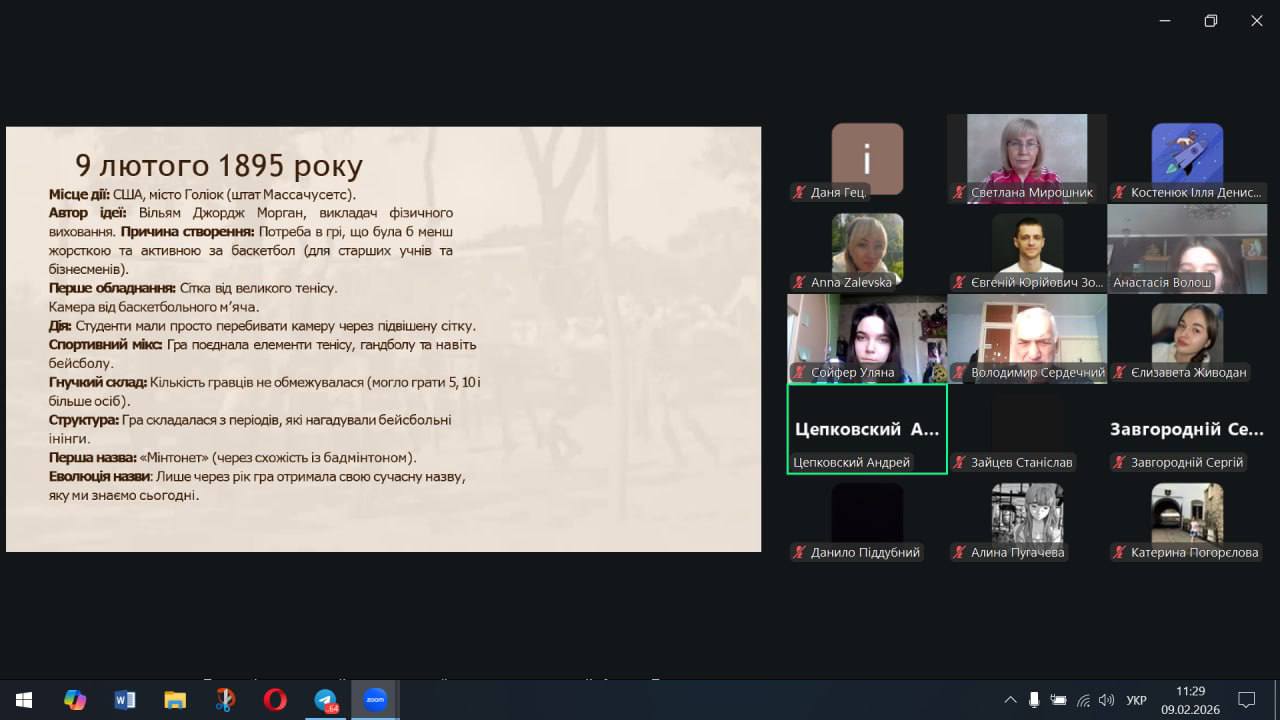Image resolution: width=1280 pixels, height=720 pixels.
Task: Open the notification center icon
Action: tap(1246, 700)
